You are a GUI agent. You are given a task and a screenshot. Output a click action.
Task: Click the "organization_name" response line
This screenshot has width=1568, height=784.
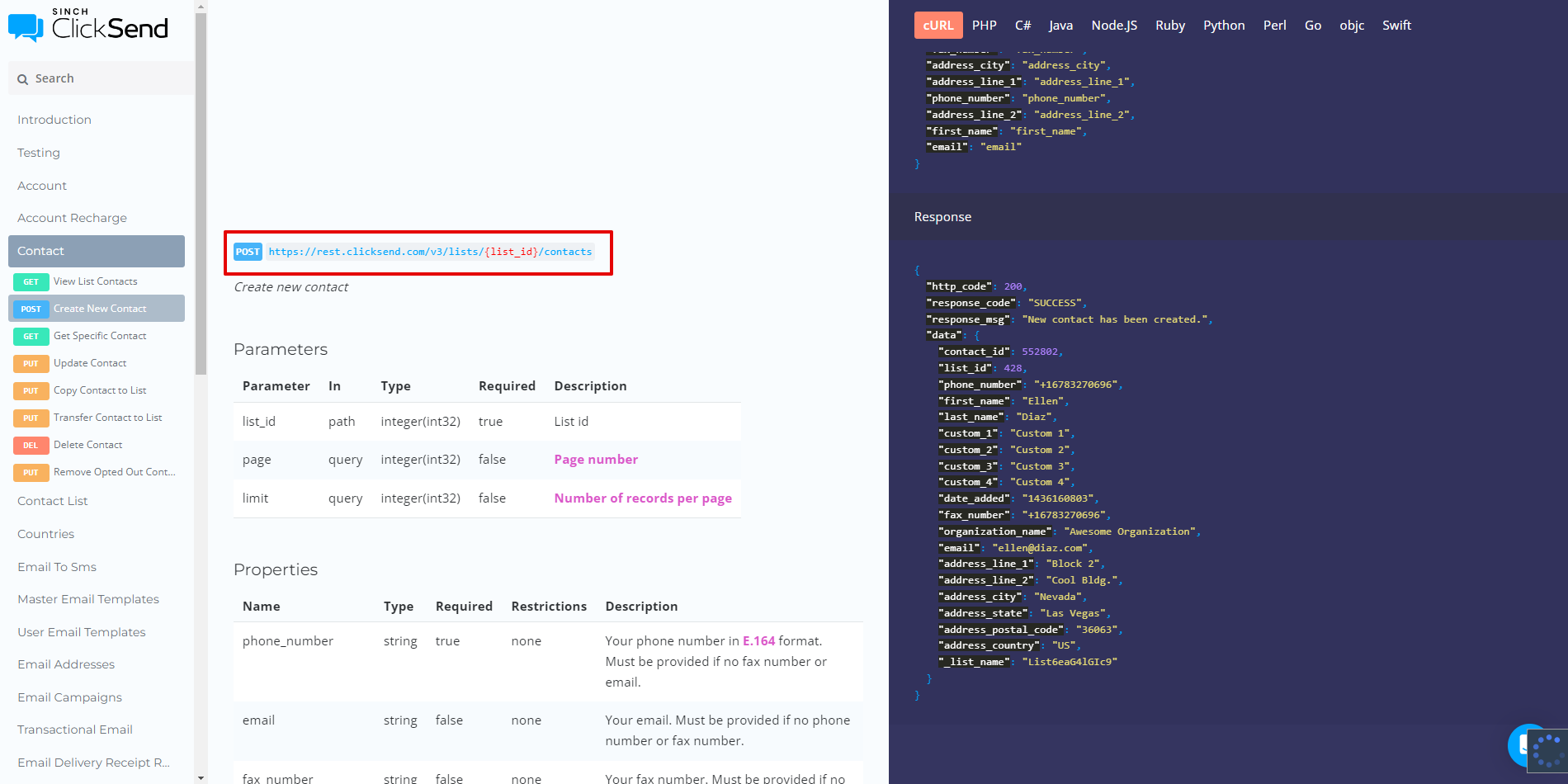click(x=1070, y=531)
